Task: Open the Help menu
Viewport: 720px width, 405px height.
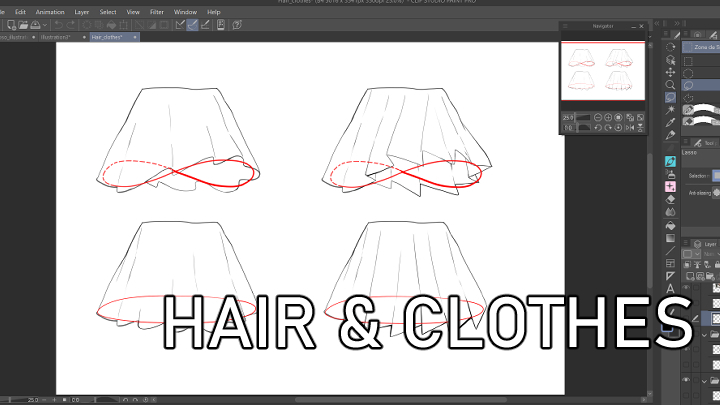Action: (214, 12)
